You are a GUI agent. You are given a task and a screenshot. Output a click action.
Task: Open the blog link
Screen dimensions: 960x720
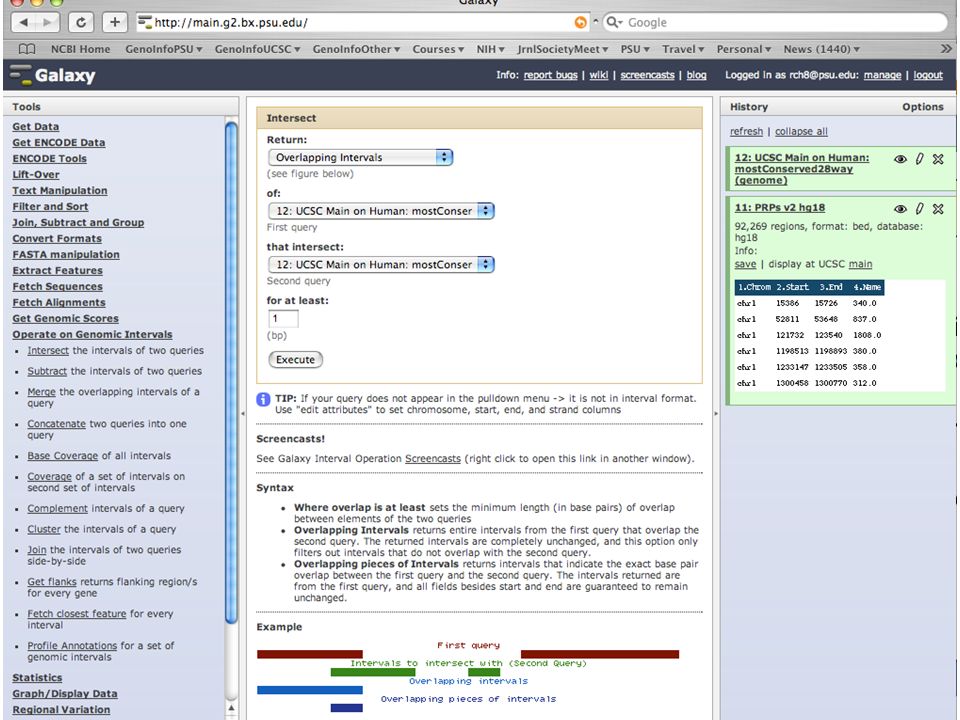pos(696,75)
